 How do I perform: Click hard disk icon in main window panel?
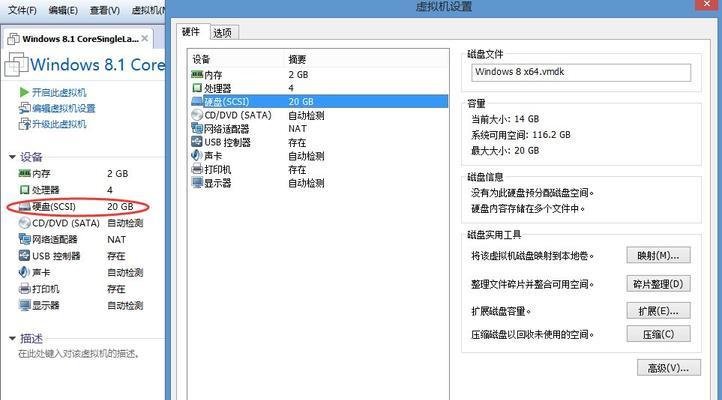(24, 207)
